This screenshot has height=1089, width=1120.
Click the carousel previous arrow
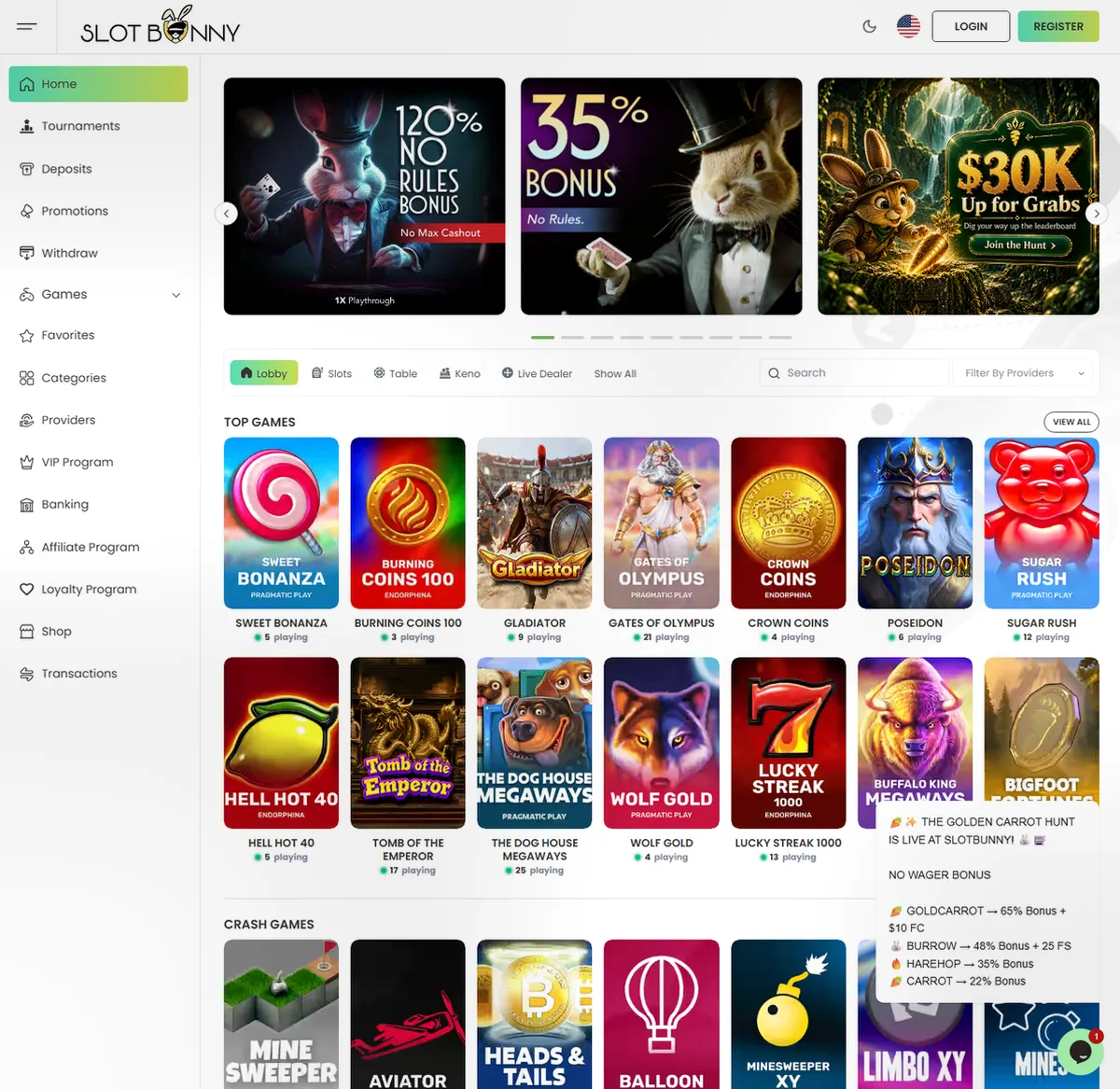coord(226,214)
